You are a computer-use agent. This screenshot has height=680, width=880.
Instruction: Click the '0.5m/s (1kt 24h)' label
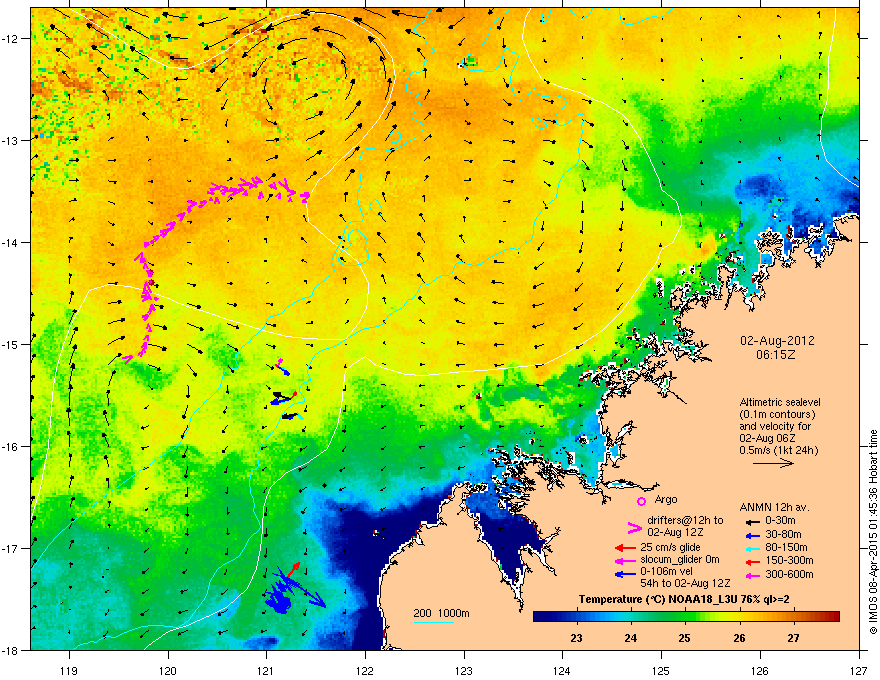click(778, 450)
